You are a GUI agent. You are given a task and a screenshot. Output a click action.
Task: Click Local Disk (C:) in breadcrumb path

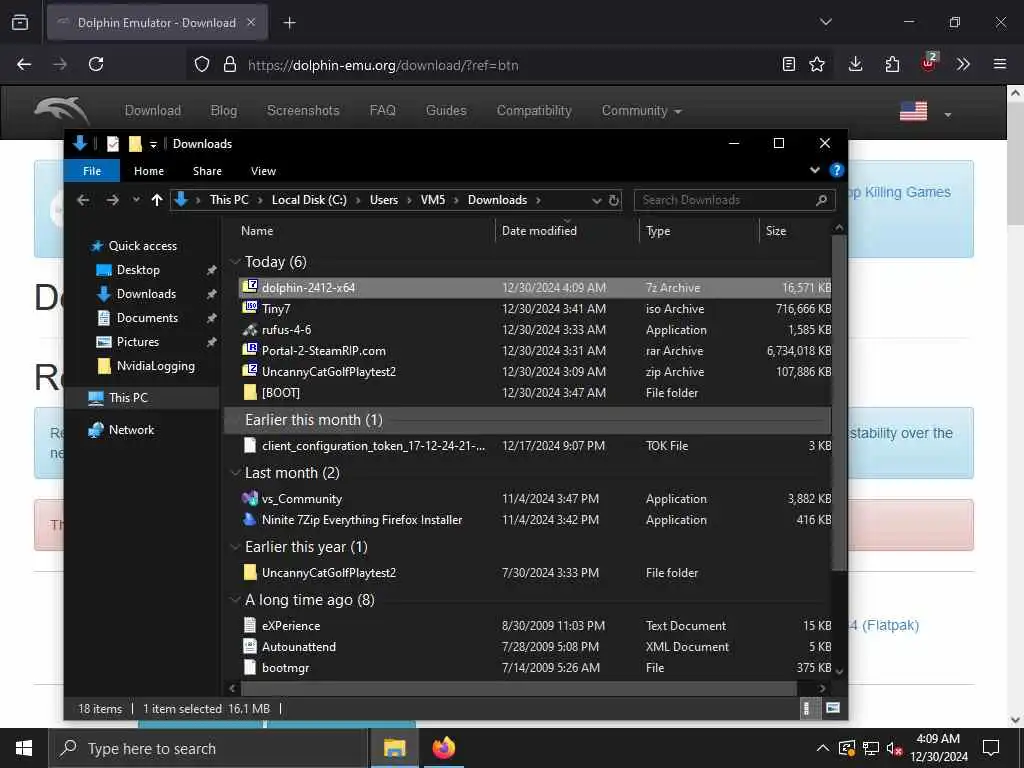(309, 200)
